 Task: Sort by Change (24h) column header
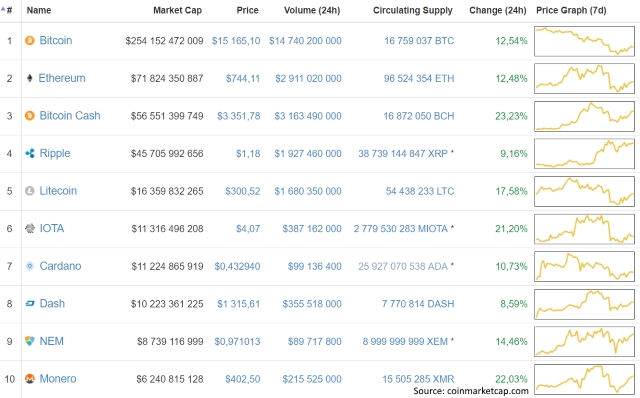(498, 10)
